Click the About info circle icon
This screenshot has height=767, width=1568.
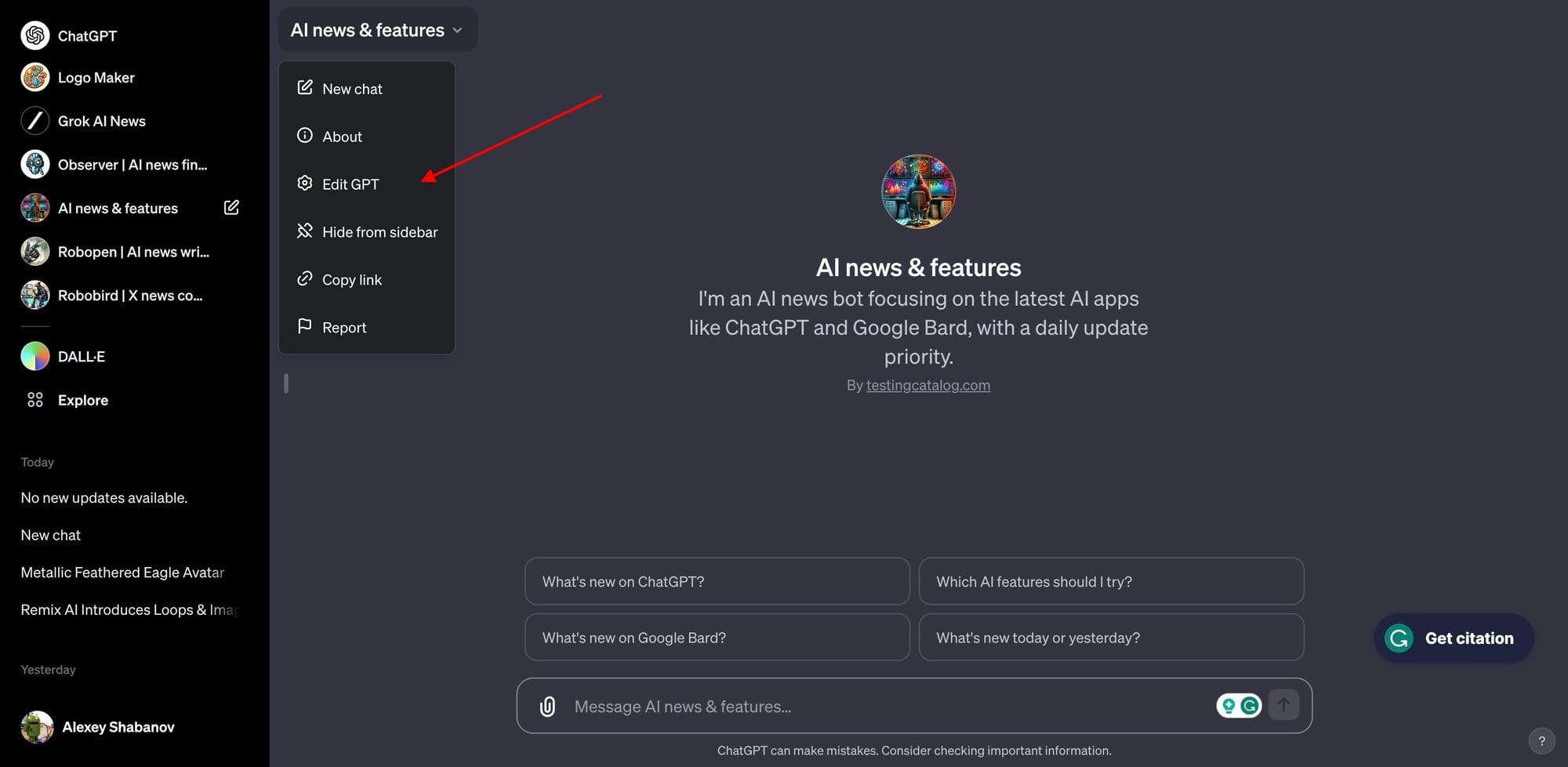coord(305,136)
